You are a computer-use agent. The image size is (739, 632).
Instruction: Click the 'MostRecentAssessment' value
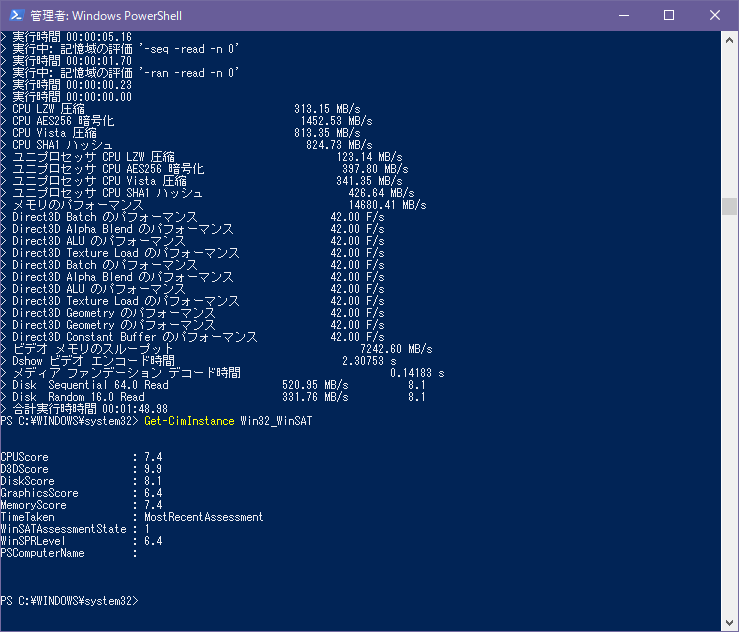204,517
